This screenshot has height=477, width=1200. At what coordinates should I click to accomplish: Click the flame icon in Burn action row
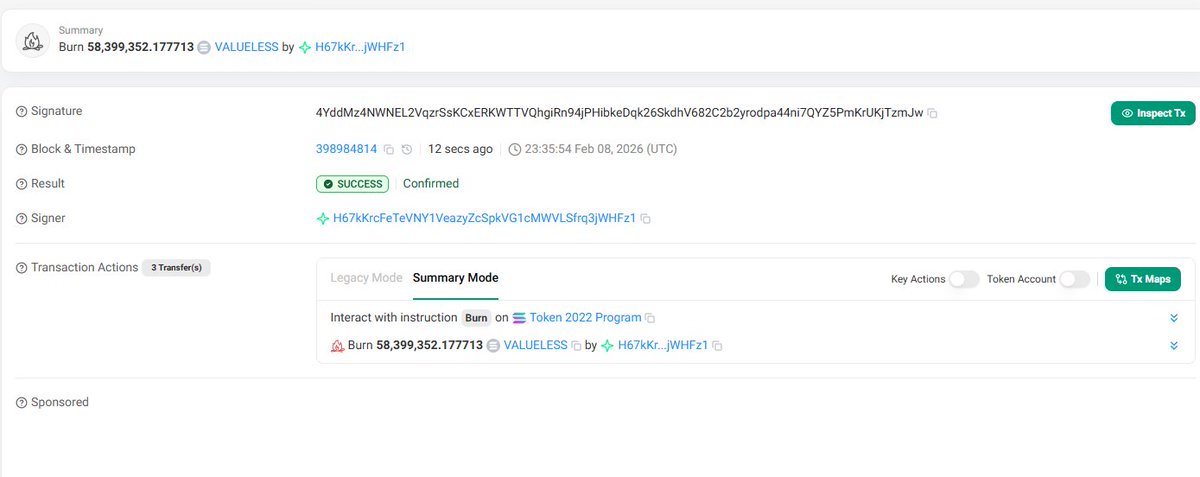[x=337, y=345]
